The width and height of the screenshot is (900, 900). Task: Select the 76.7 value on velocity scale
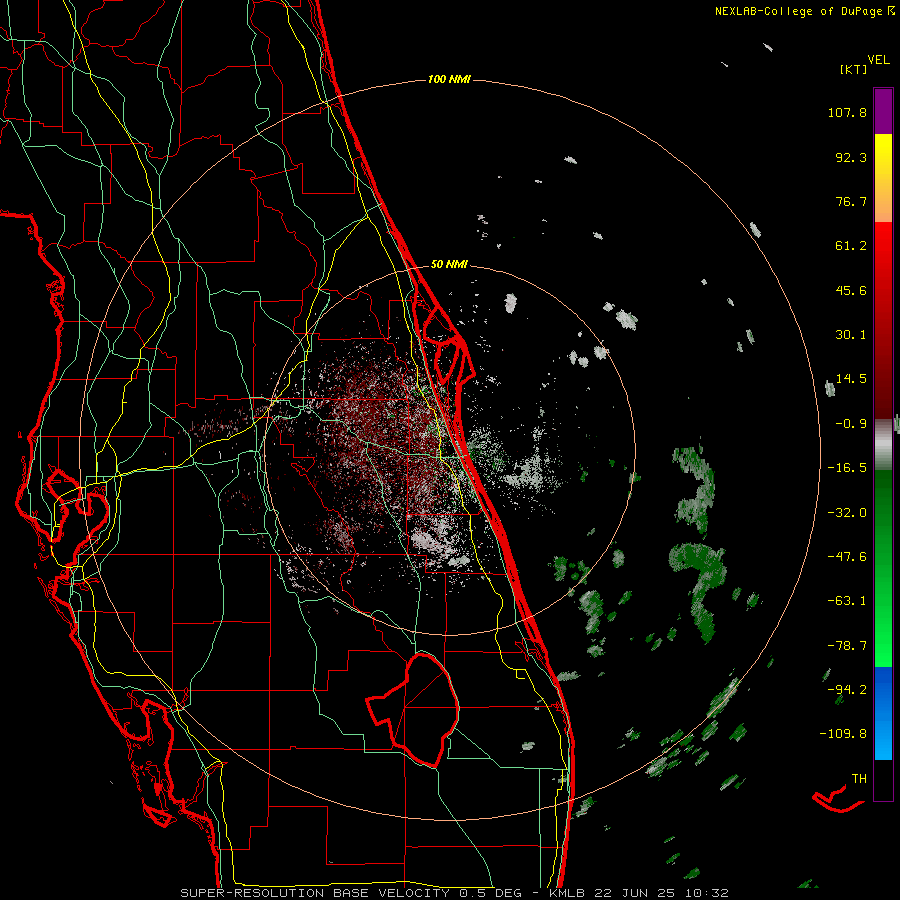[x=851, y=201]
